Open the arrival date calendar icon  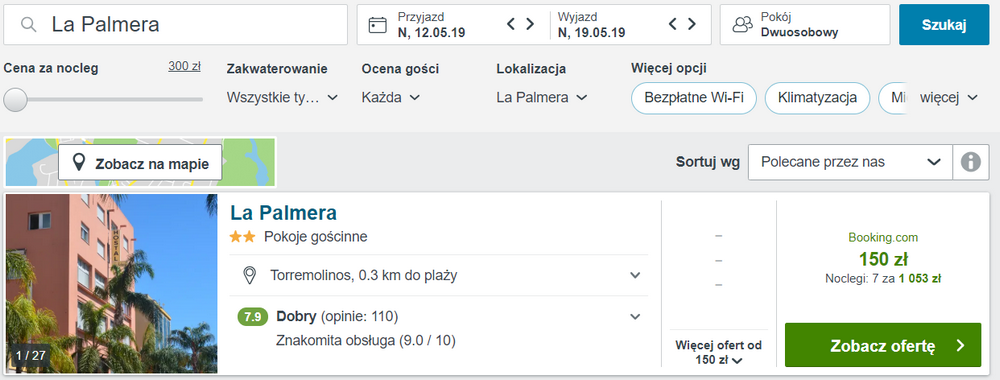tap(378, 25)
